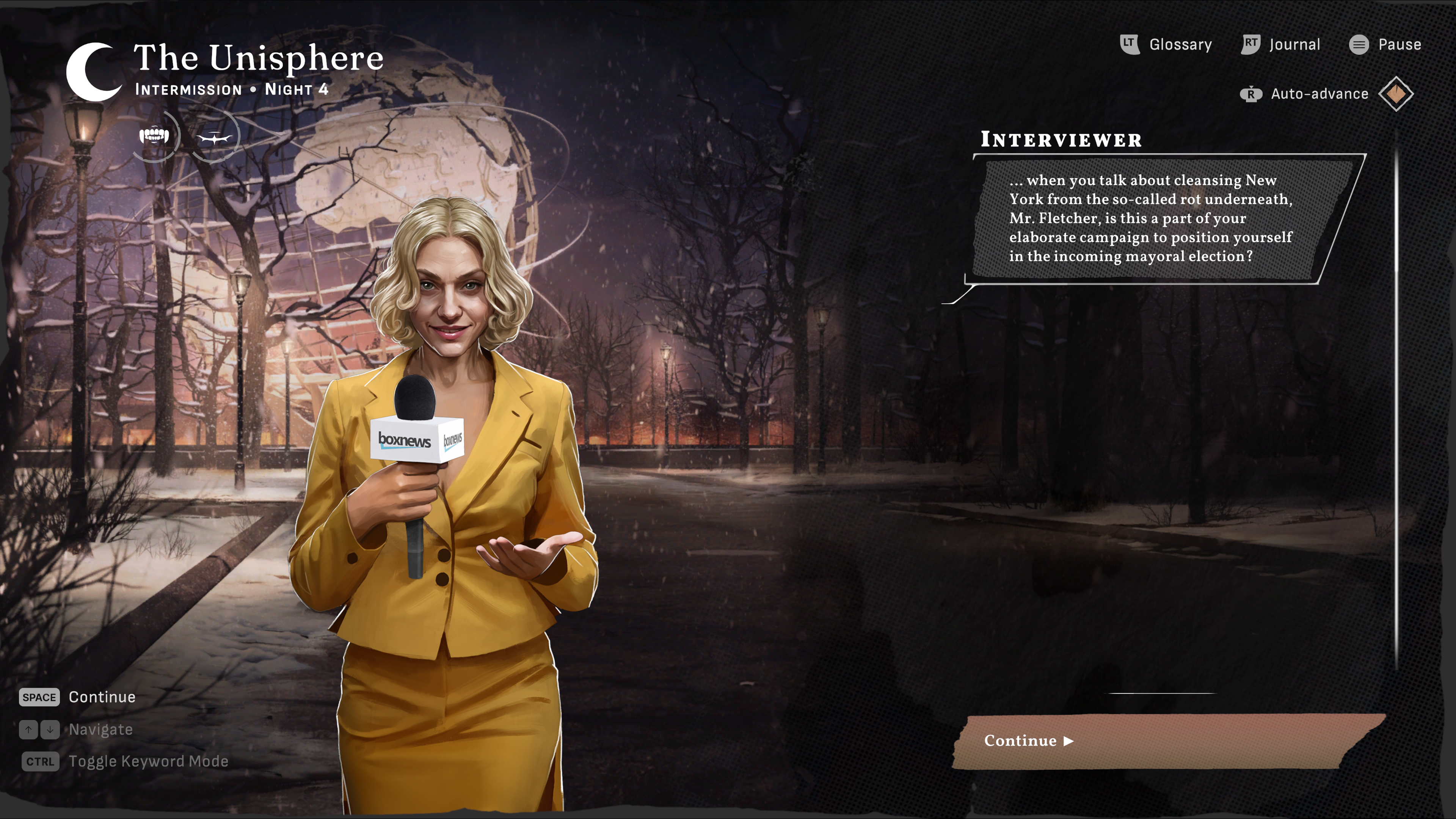Click the down arrow Navigate key
1456x819 pixels.
point(50,730)
